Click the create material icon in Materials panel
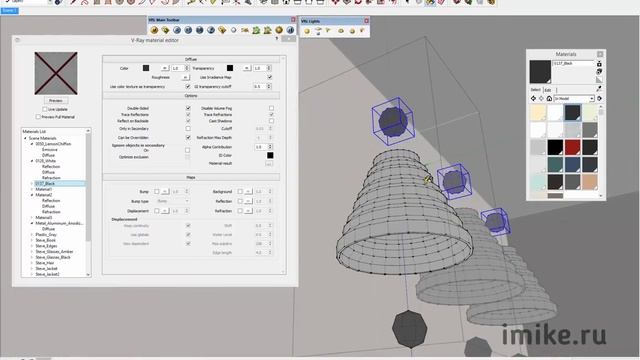 pyautogui.click(x=599, y=71)
